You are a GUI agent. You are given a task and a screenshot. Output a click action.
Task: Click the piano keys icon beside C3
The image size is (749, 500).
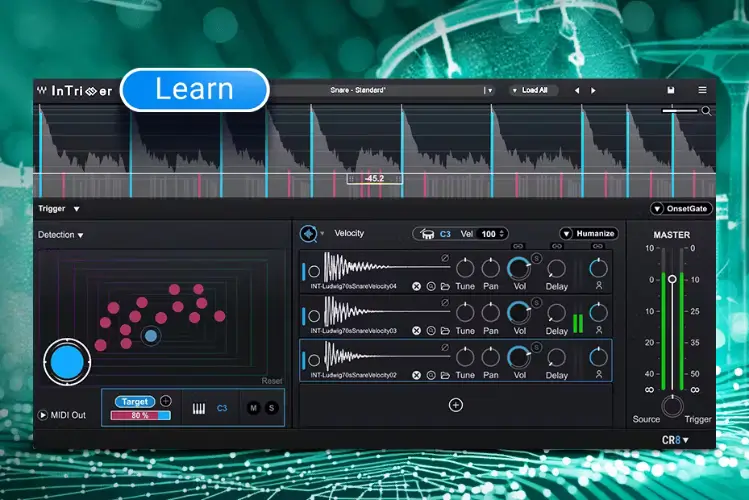pyautogui.click(x=199, y=408)
